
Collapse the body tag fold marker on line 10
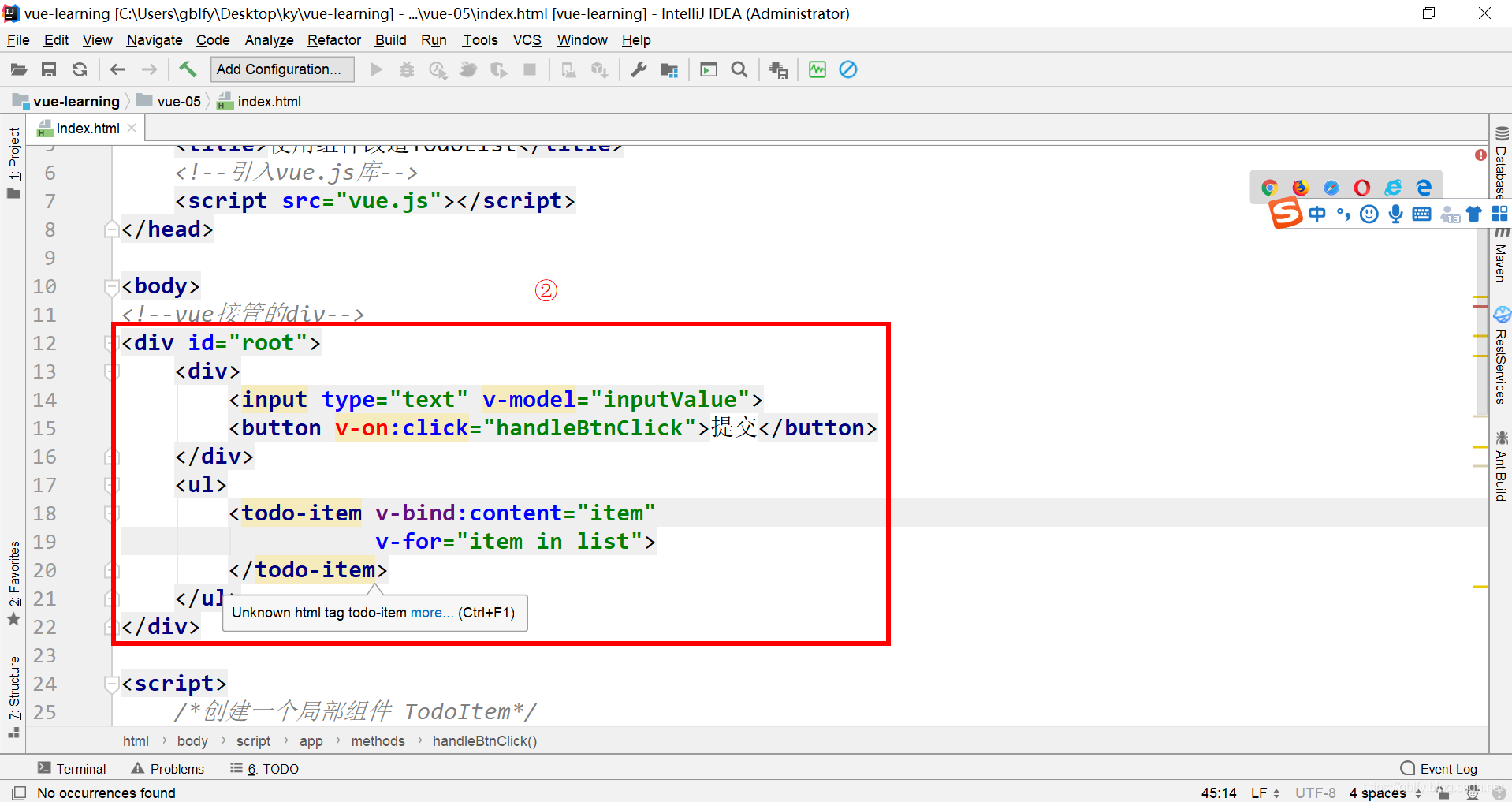tap(111, 286)
